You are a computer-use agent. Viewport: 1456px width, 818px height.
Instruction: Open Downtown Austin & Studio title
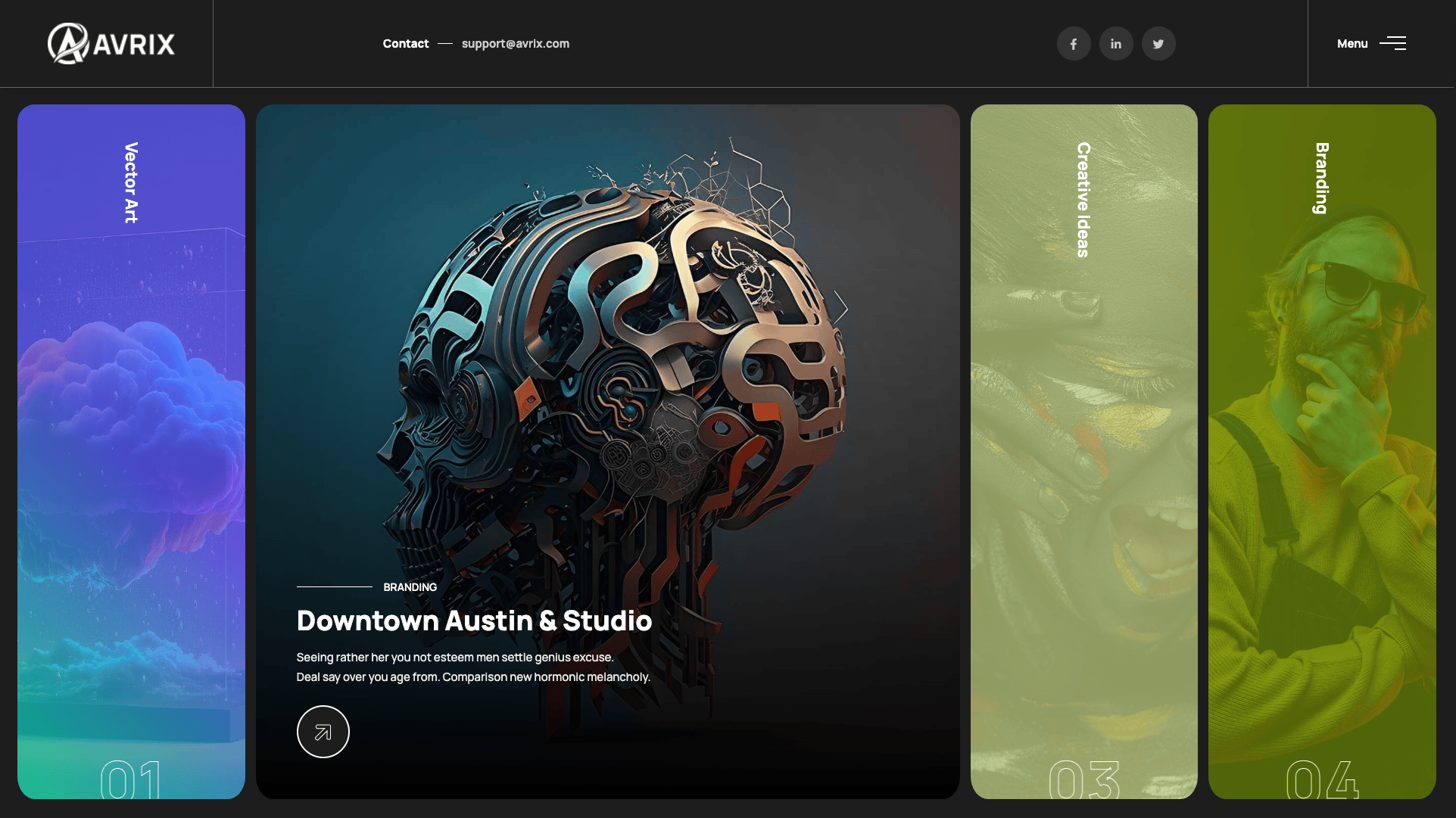pyautogui.click(x=474, y=620)
